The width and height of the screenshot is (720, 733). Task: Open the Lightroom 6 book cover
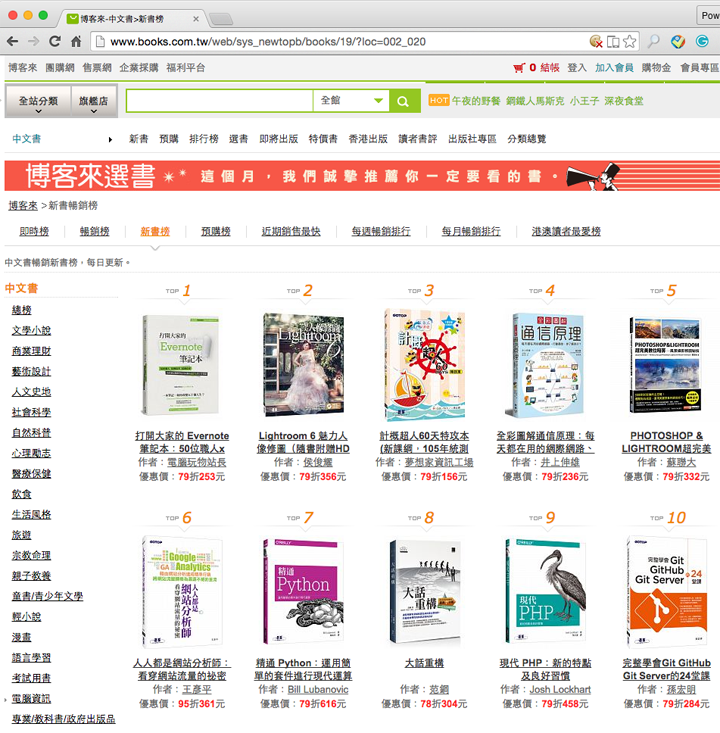pos(303,364)
